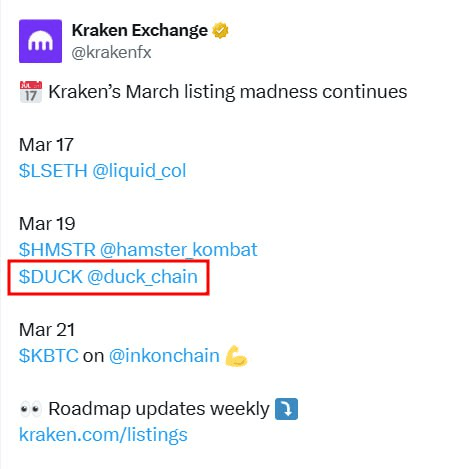Open the Kraken Exchange display name

point(140,30)
